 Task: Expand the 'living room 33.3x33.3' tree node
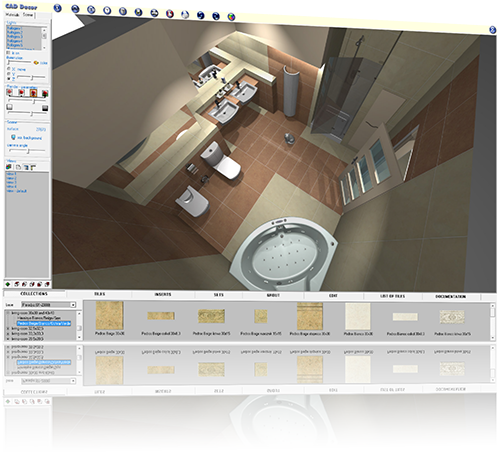(8, 333)
